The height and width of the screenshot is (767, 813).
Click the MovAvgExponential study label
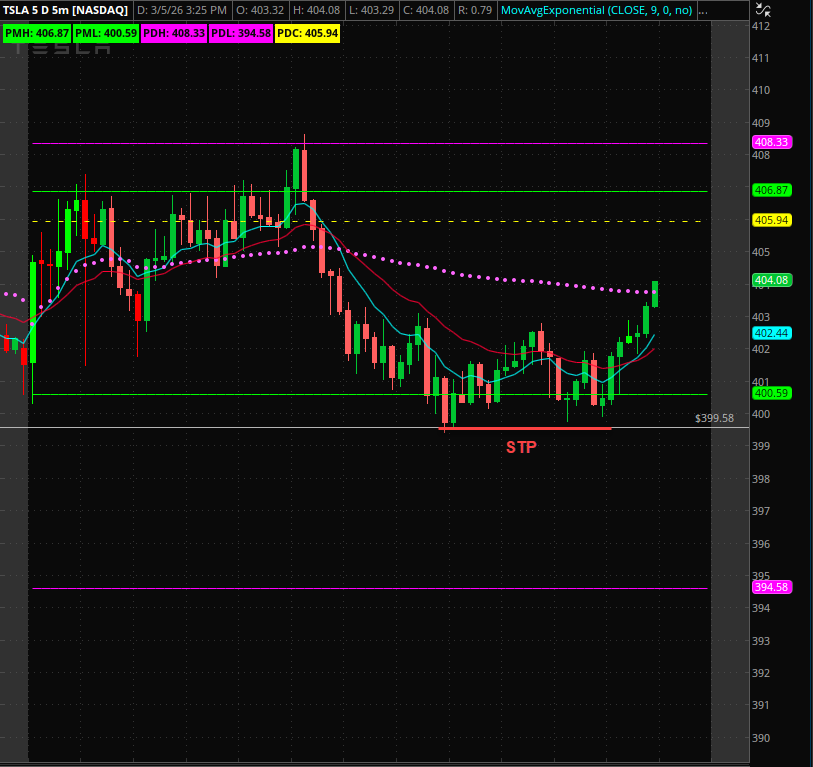[596, 10]
